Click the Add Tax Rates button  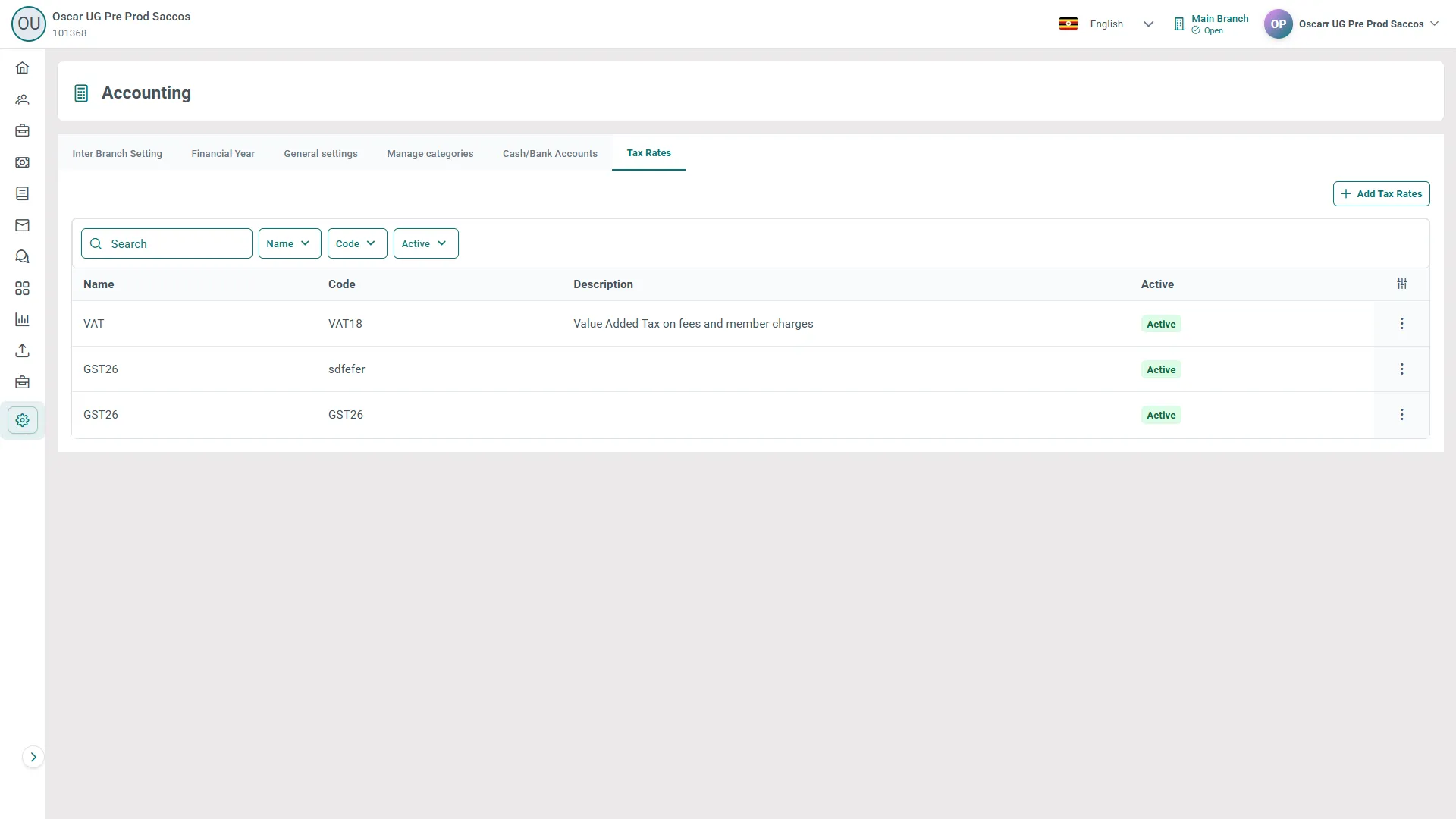[1381, 193]
